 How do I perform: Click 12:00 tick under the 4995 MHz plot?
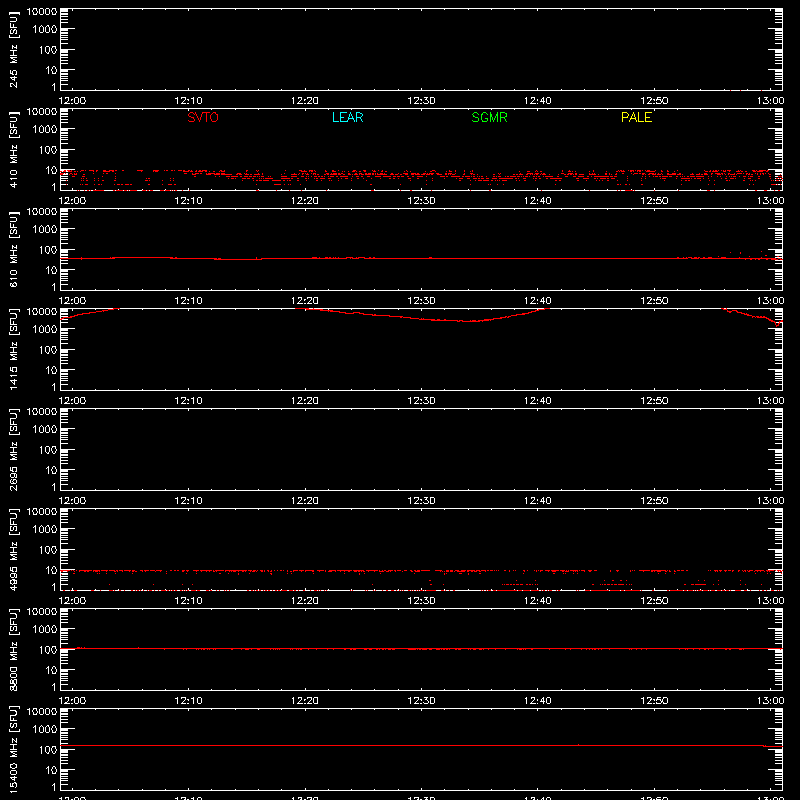click(x=72, y=601)
